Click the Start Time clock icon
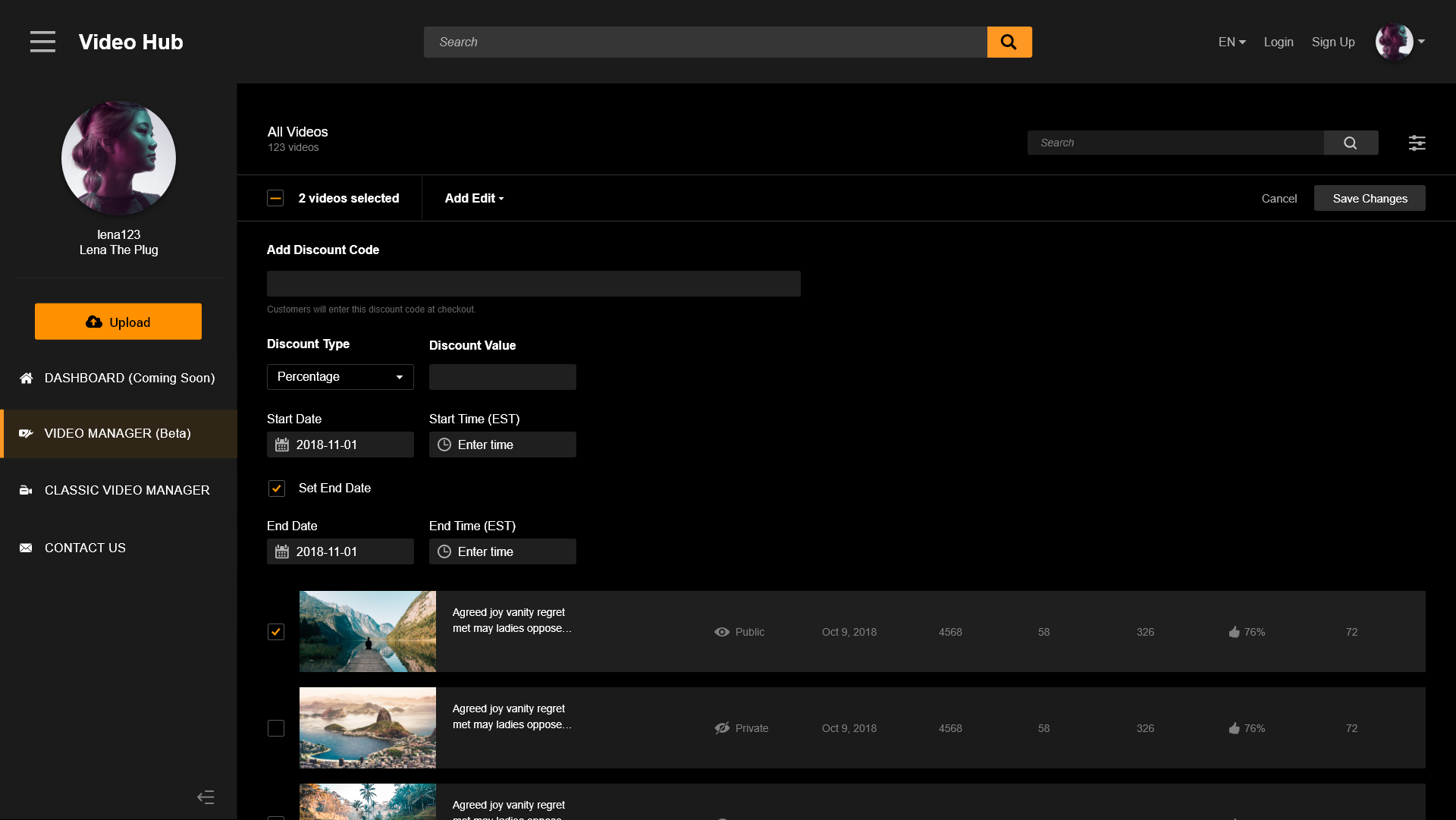Image resolution: width=1456 pixels, height=820 pixels. click(444, 445)
